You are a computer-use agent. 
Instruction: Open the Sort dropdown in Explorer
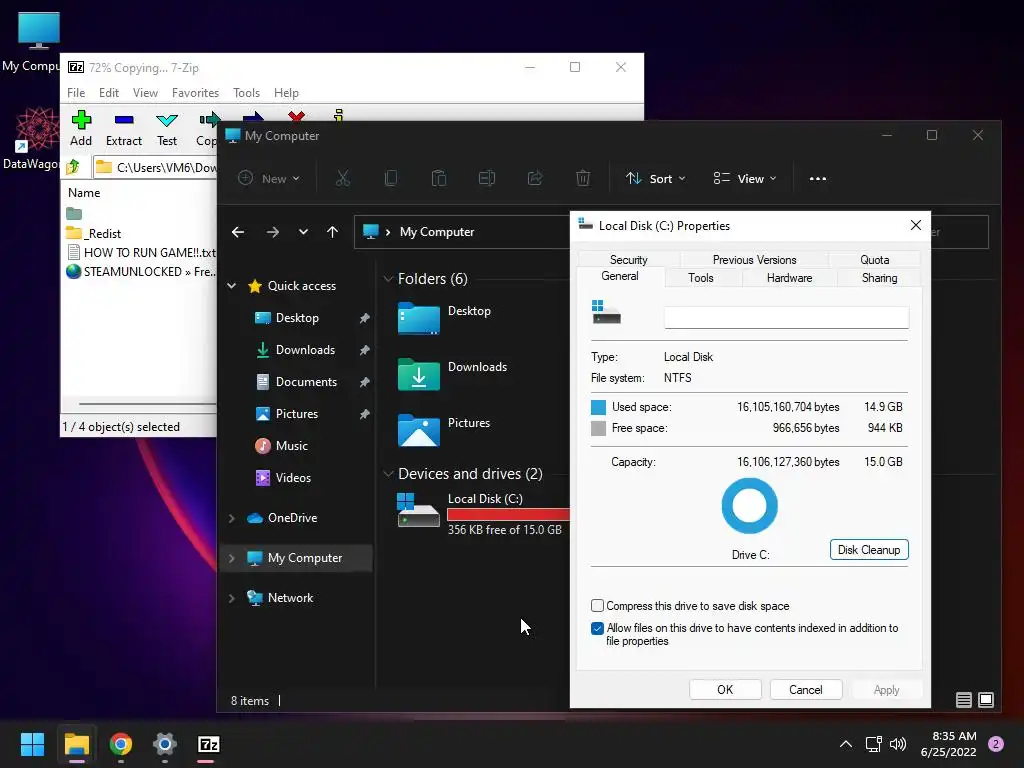[x=656, y=178]
